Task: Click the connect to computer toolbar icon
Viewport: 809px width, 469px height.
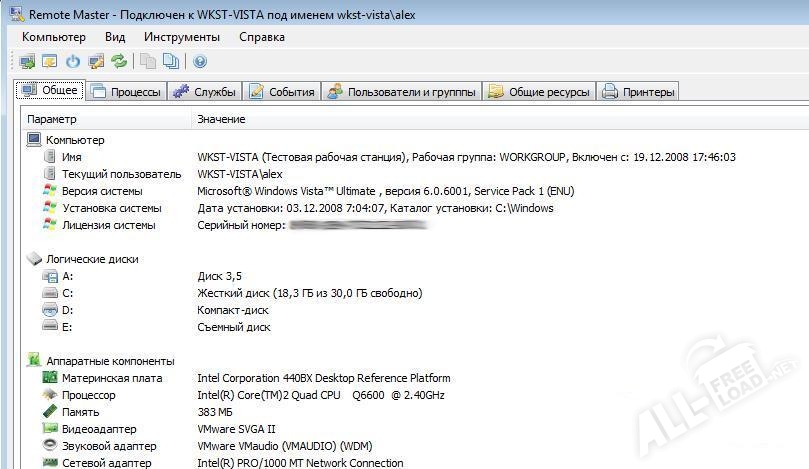Action: (x=27, y=62)
